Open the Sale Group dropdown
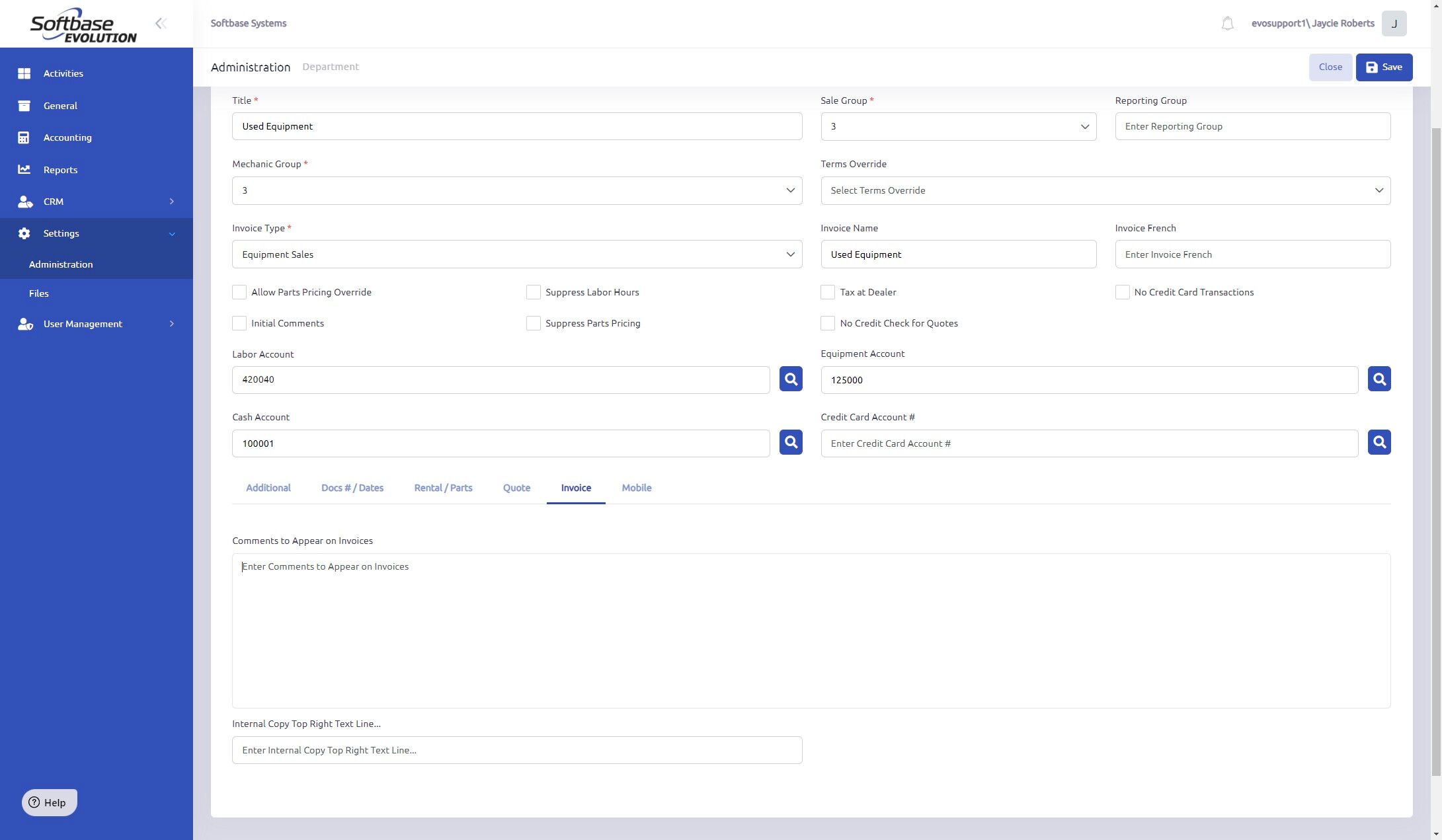The image size is (1442, 840). coord(958,126)
